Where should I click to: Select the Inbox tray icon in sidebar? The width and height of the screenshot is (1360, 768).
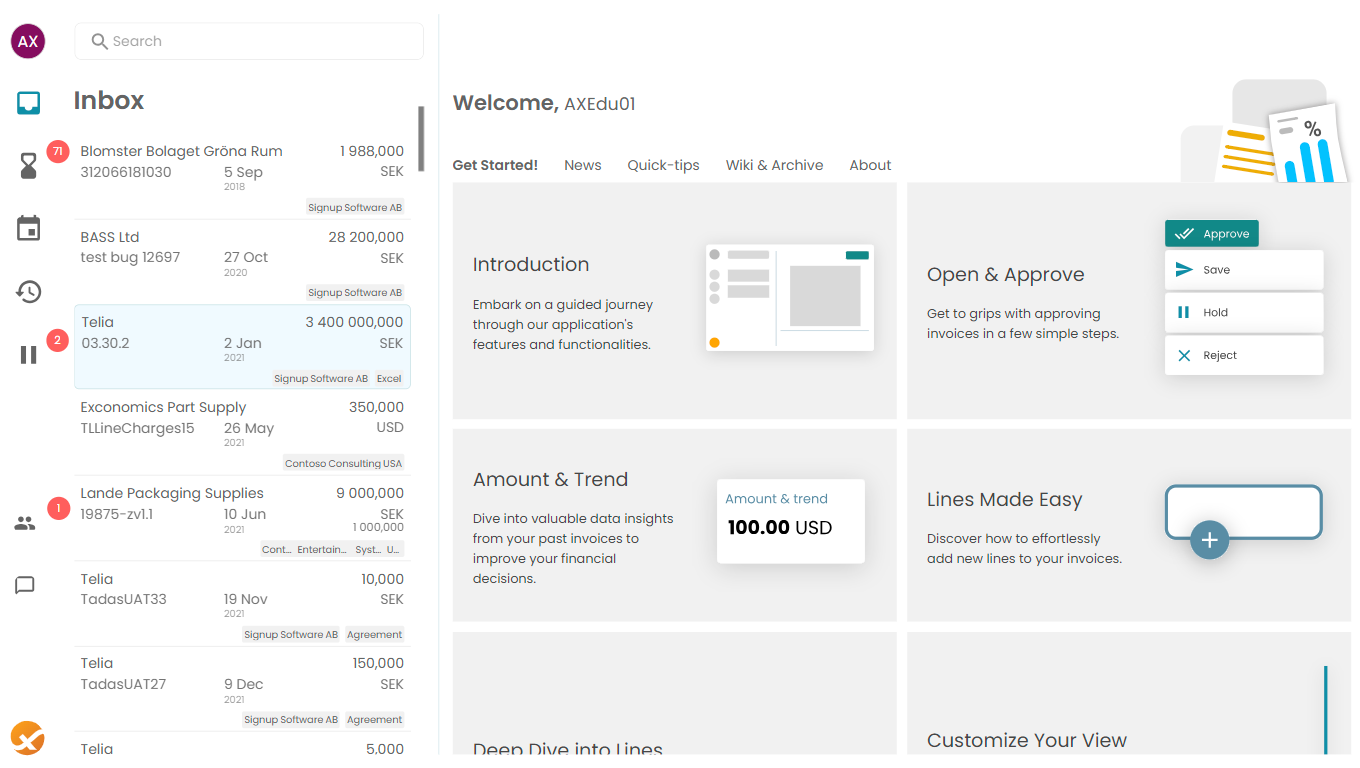click(29, 102)
